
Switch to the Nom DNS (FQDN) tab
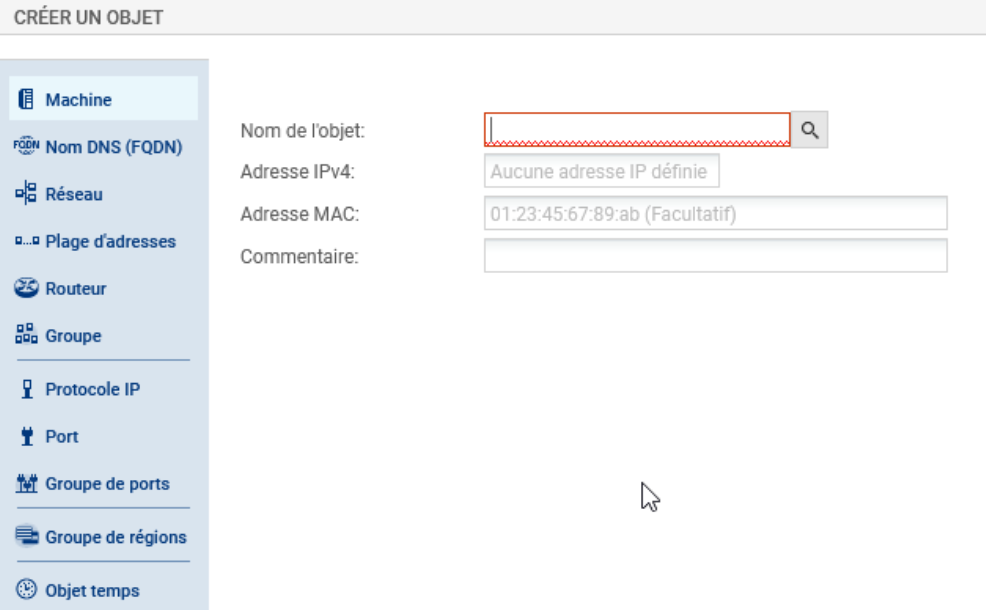point(113,148)
